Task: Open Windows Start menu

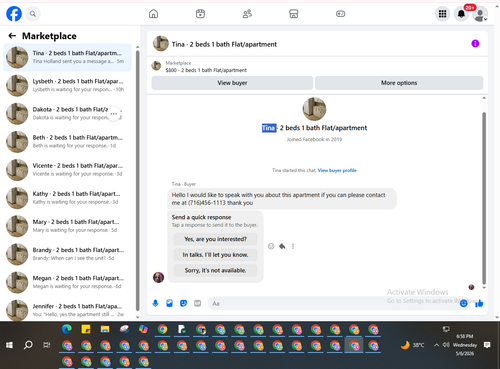Action: pos(9,345)
